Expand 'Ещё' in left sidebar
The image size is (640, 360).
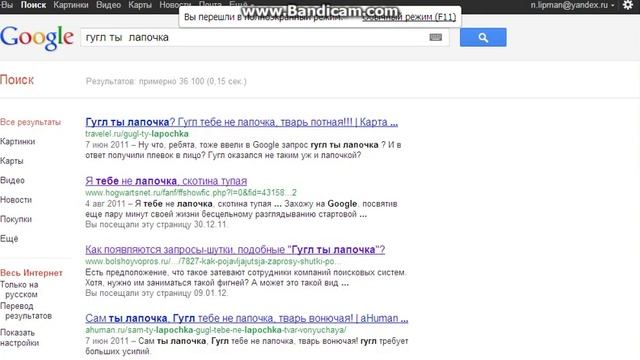[9, 239]
